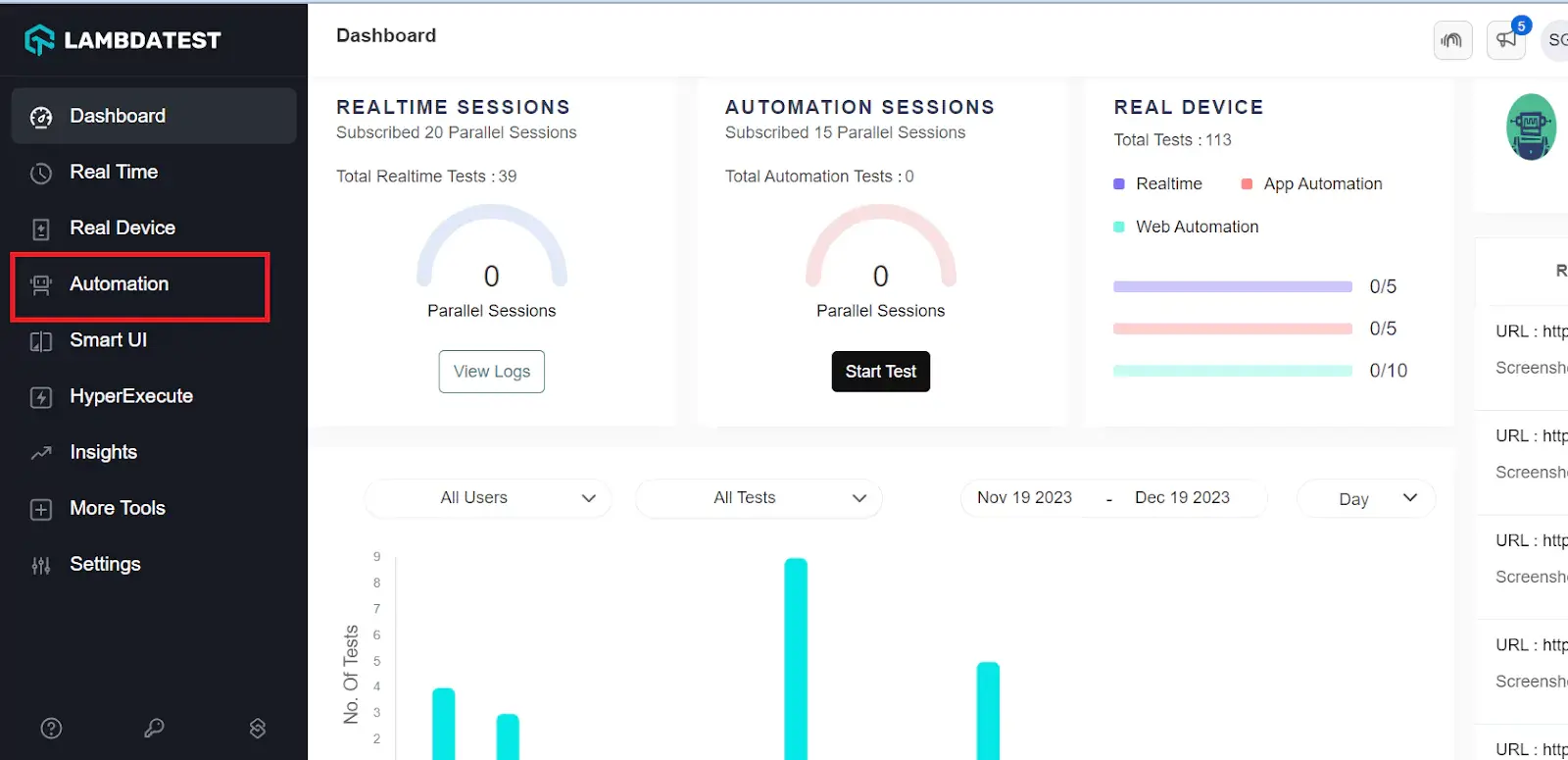Image resolution: width=1568 pixels, height=760 pixels.
Task: Click the tallest bar in tests chart
Action: point(796,658)
